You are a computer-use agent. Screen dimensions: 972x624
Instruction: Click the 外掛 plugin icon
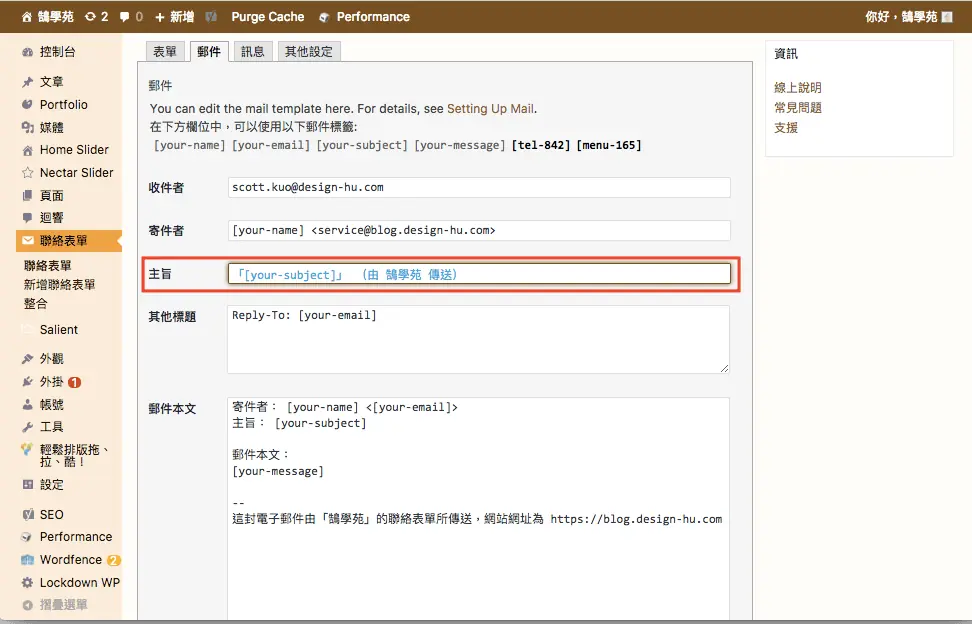click(27, 382)
